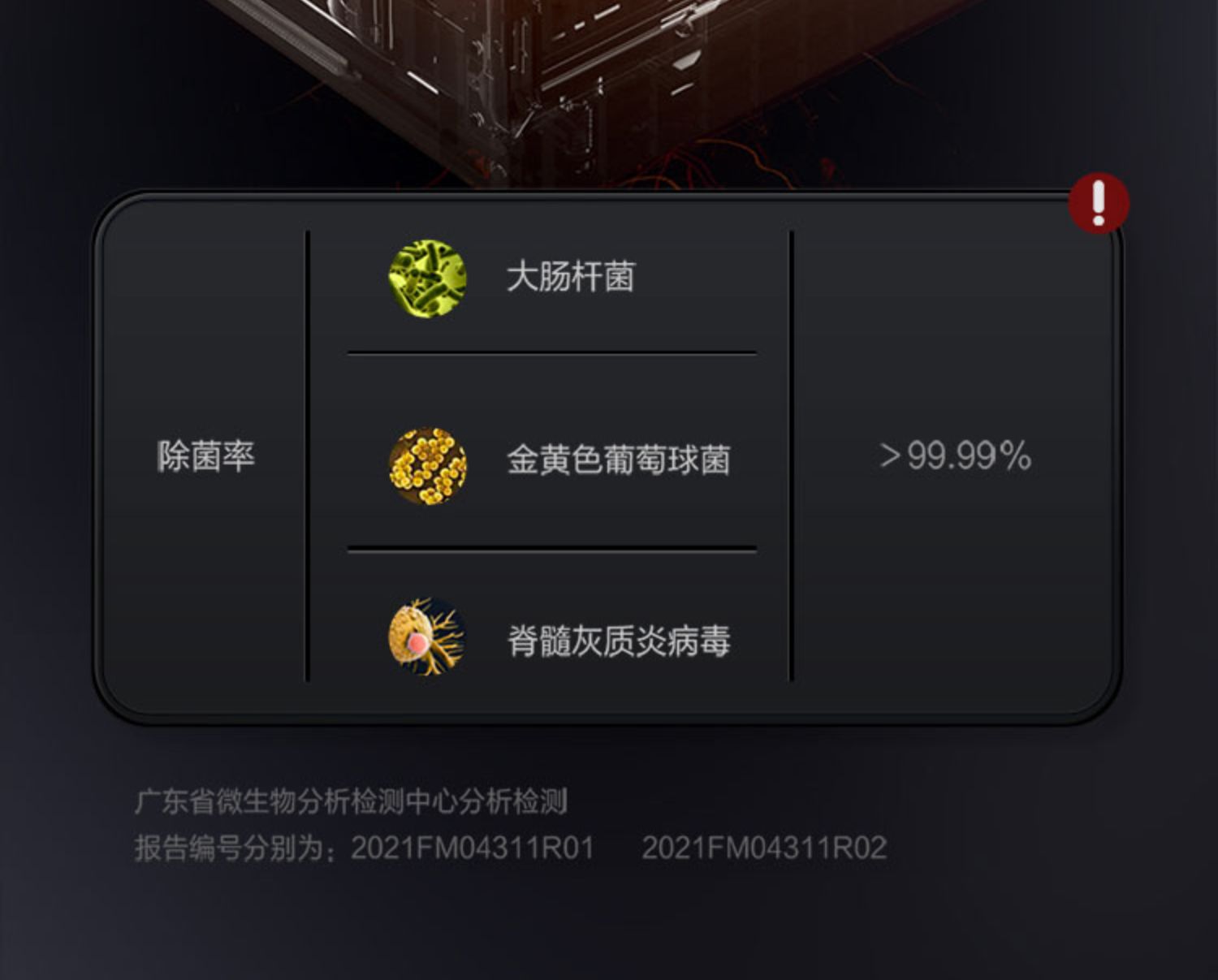Click the divider line below 大肠杆菌
The width and height of the screenshot is (1218, 980).
pos(552,353)
